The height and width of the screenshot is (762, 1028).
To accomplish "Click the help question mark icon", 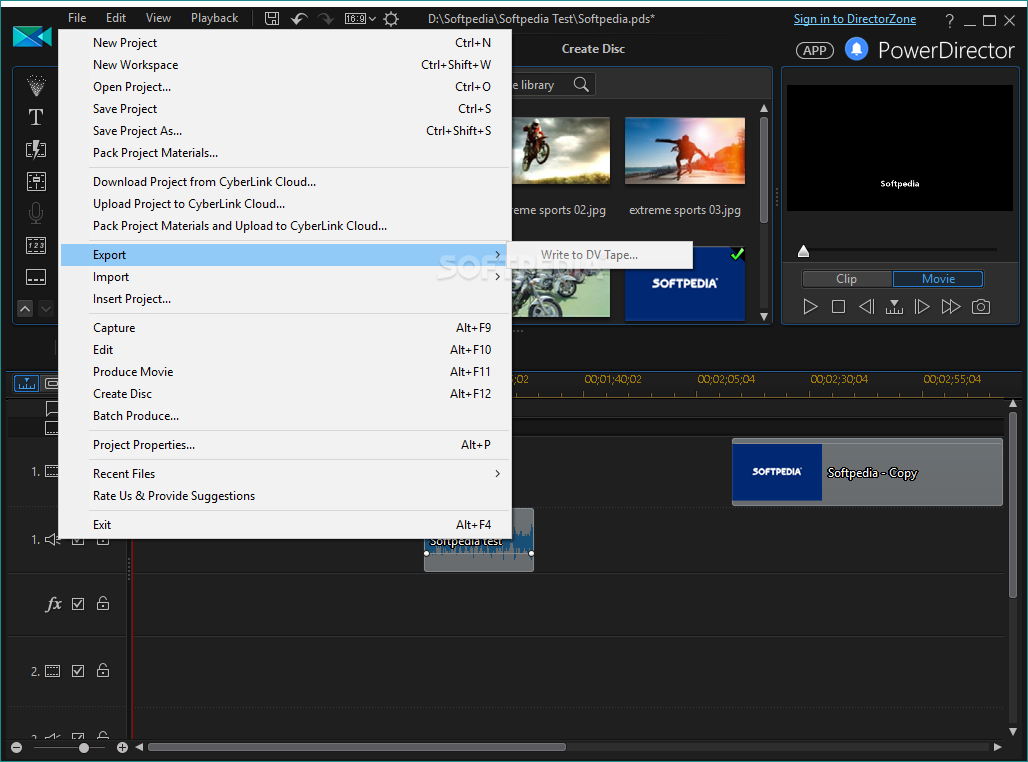I will [949, 20].
